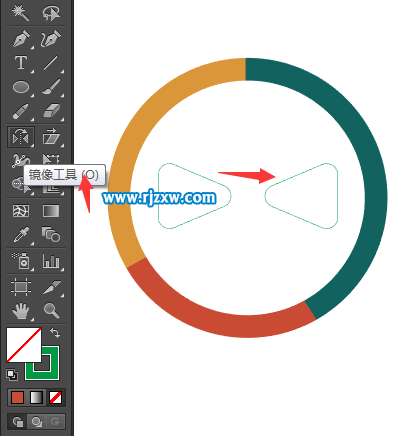Choose the Pen tool

click(21, 38)
